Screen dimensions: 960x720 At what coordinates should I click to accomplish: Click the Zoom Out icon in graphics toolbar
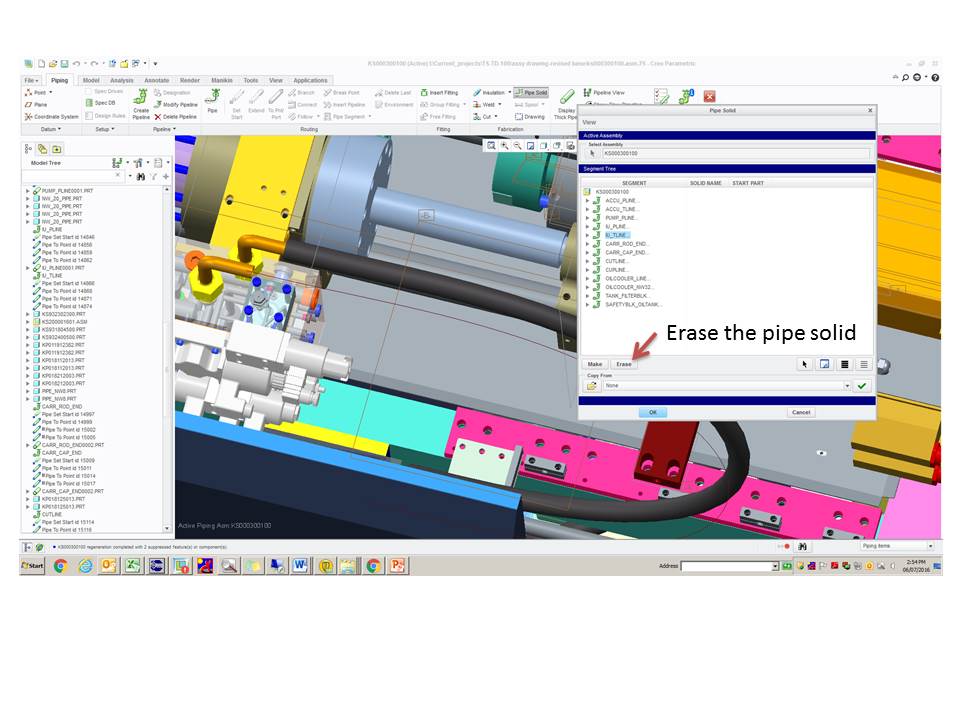pyautogui.click(x=517, y=146)
